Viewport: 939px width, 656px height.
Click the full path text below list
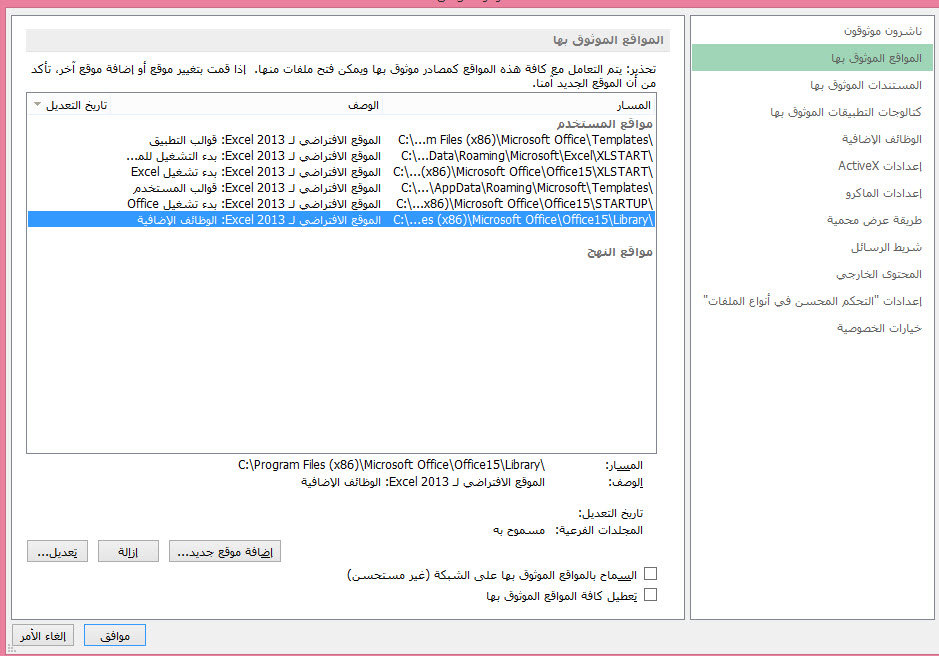(x=391, y=465)
